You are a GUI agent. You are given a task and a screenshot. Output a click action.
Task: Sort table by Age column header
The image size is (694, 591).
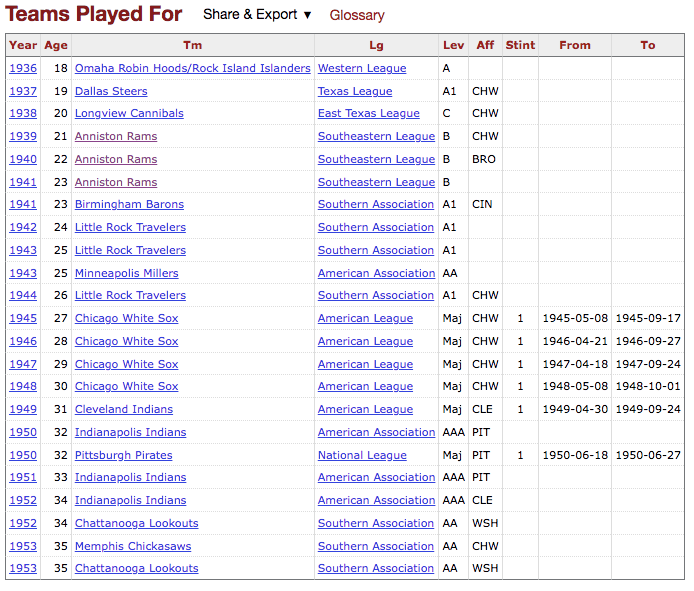point(56,45)
